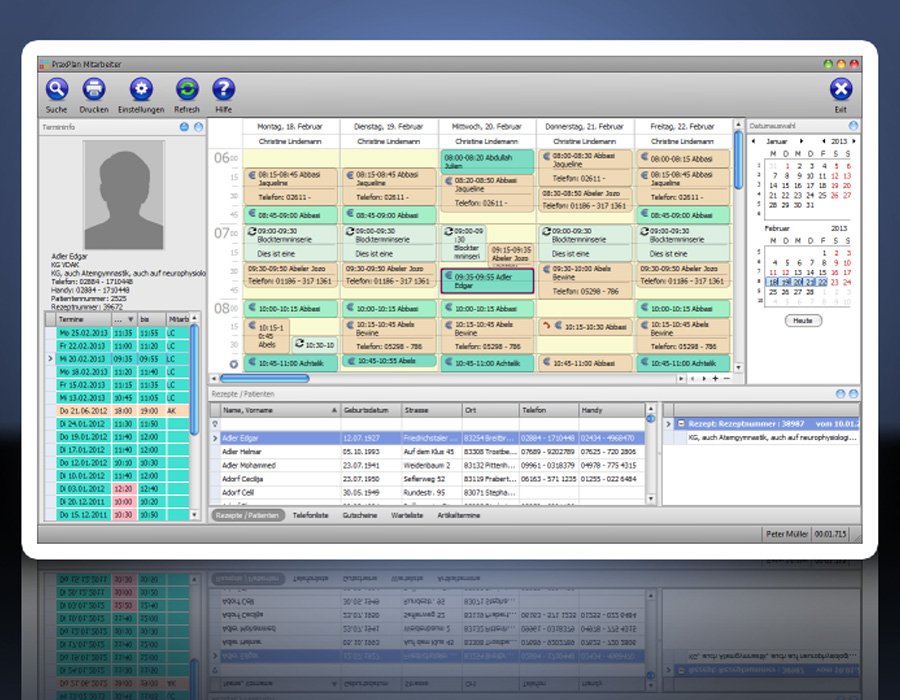Select appointment row Di 03.01.2012
Screen dimensions: 900x700
click(118, 489)
